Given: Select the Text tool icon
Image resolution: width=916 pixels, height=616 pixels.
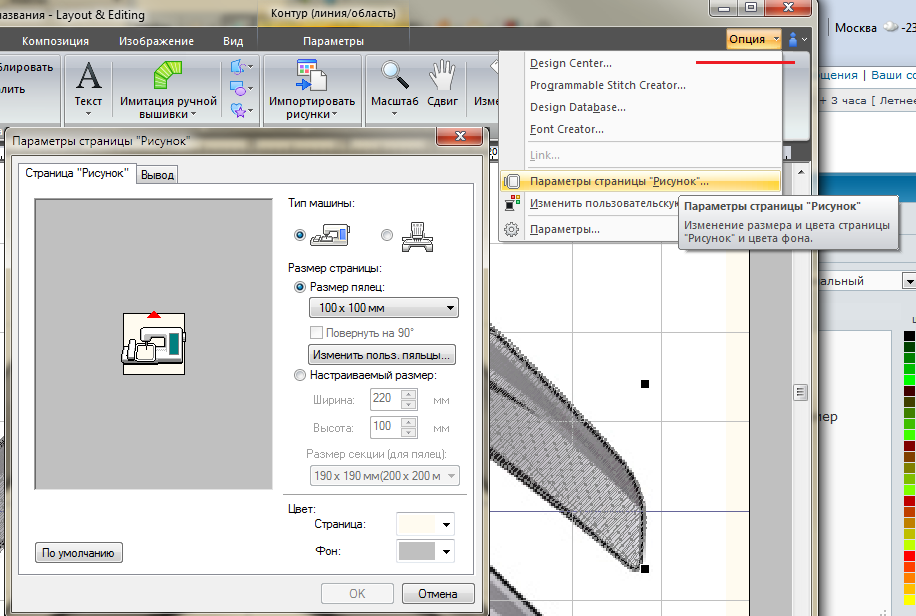Looking at the screenshot, I should (88, 77).
